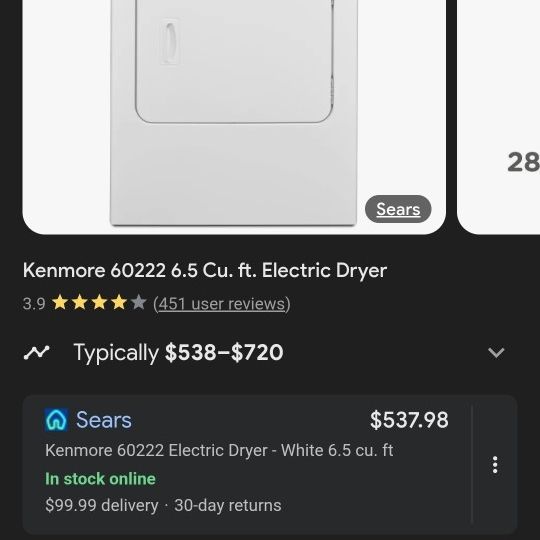Click the Sears house logo icon
This screenshot has height=540, width=540.
click(x=56, y=419)
